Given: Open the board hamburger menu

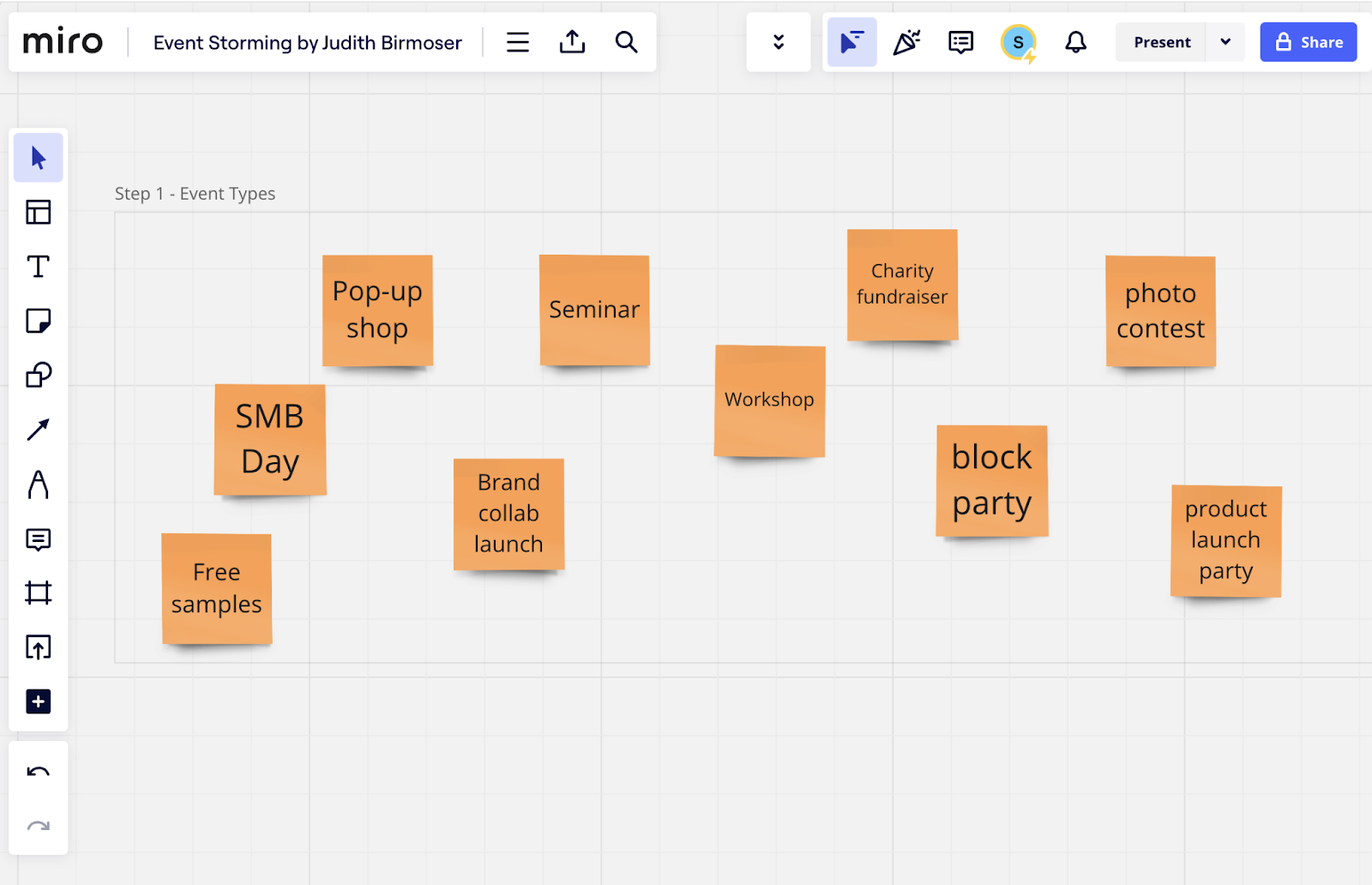Looking at the screenshot, I should coord(517,41).
